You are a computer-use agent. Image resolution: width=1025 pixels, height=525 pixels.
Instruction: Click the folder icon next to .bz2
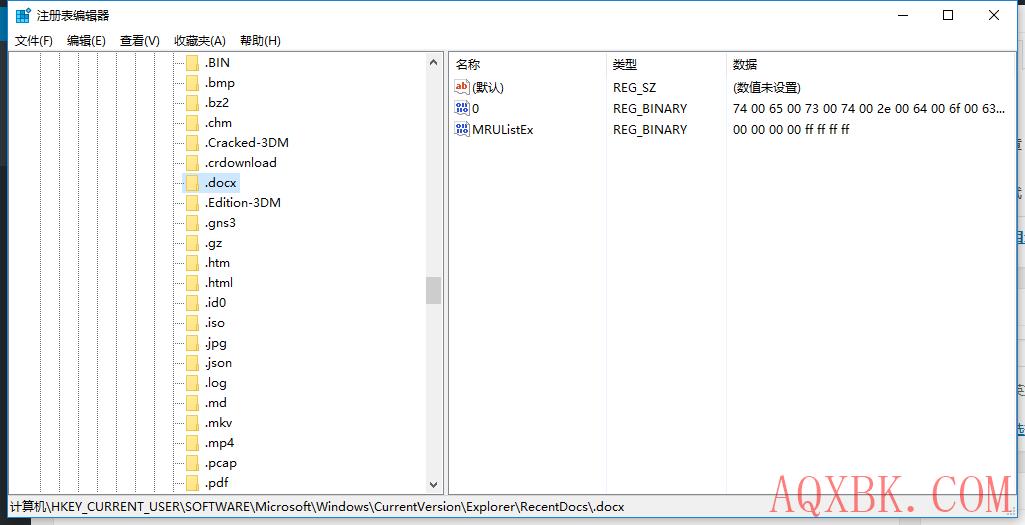[x=192, y=103]
